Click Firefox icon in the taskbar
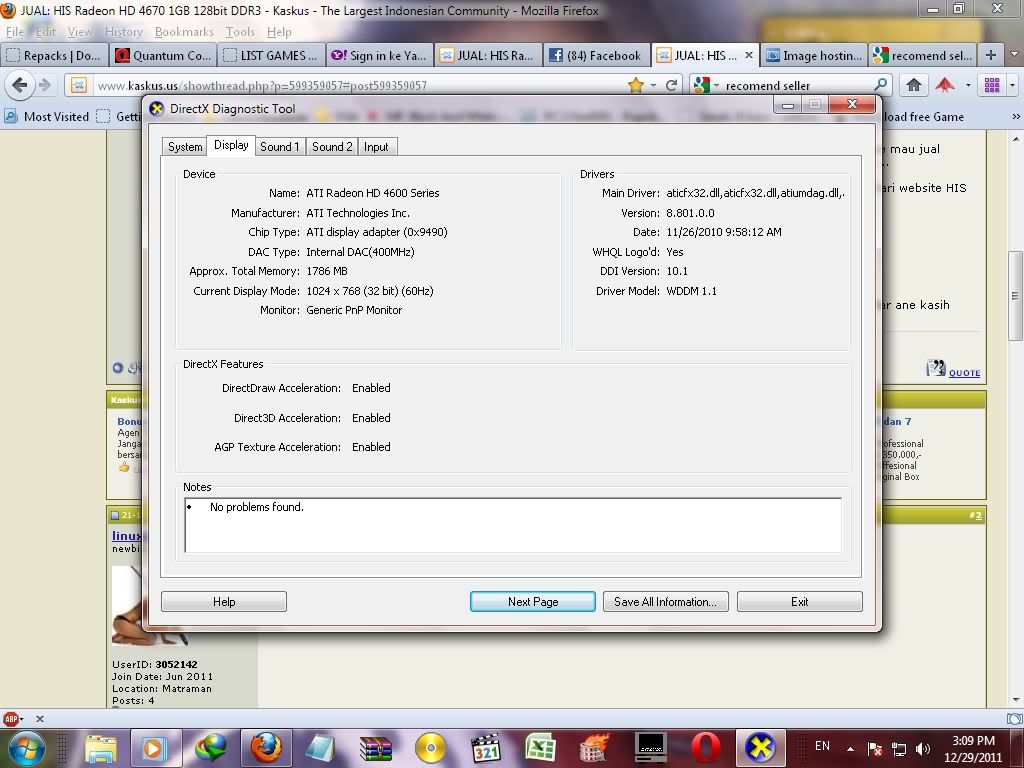The width and height of the screenshot is (1024, 768). click(265, 748)
